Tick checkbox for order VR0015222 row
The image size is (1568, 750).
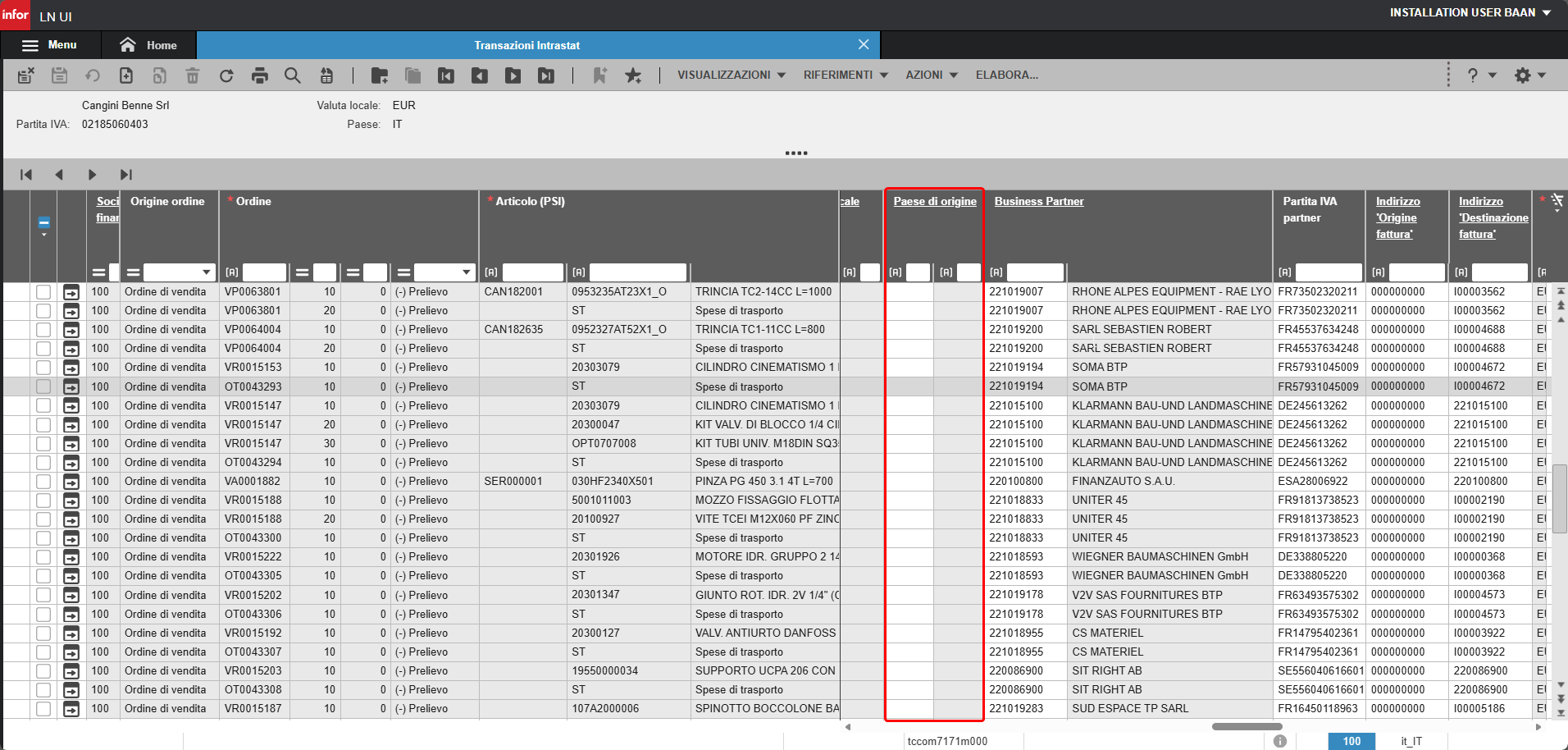coord(43,557)
